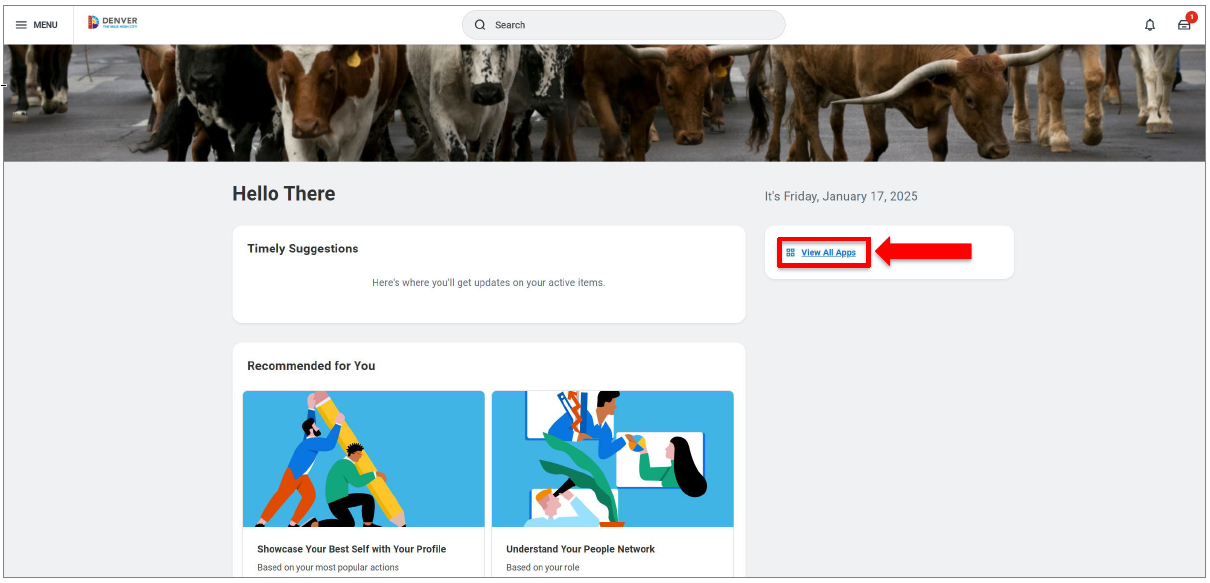This screenshot has height=583, width=1210.
Task: Click the grid icon beside View All Apps
Action: point(790,252)
